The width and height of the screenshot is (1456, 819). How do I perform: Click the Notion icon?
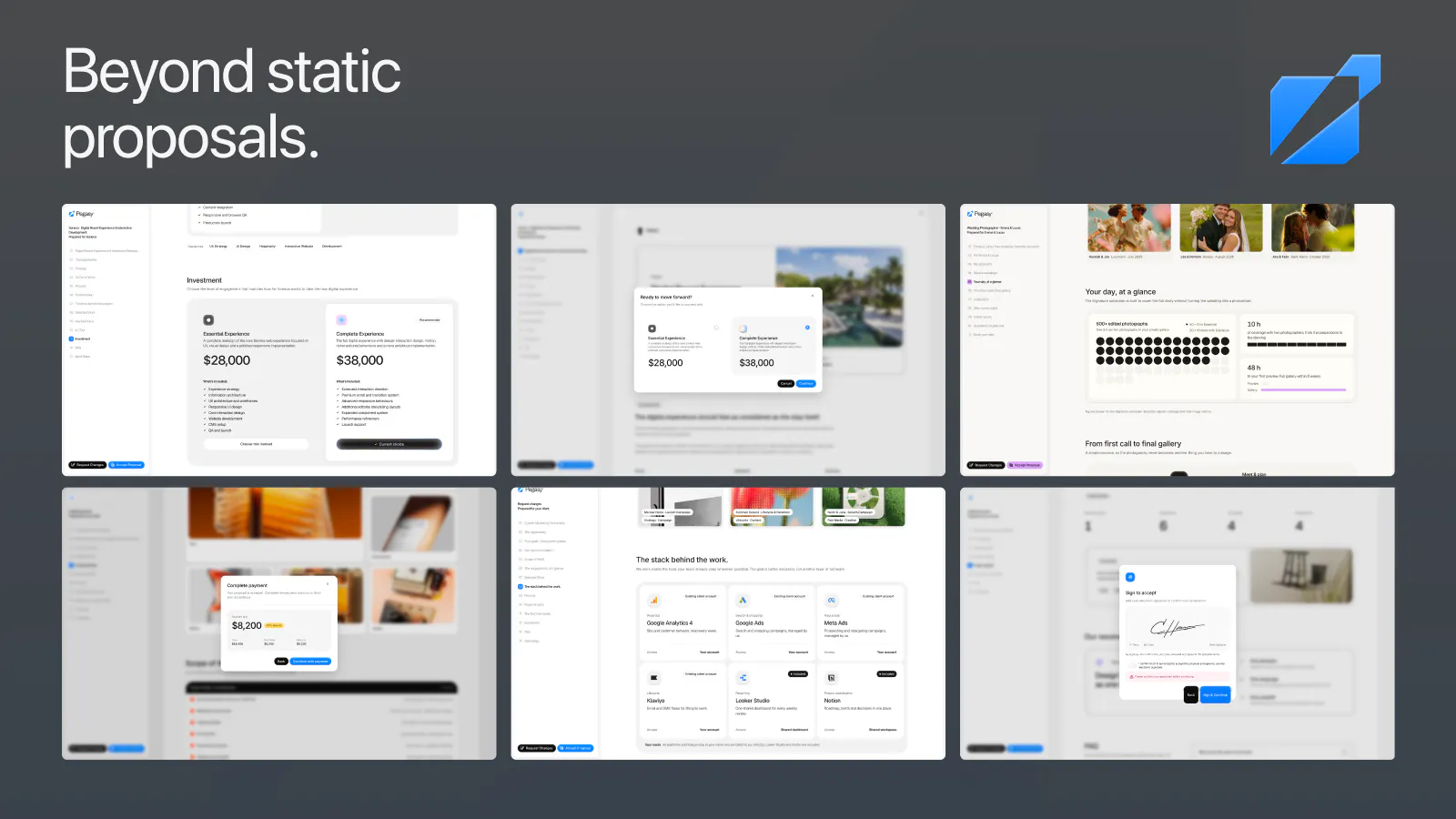tap(831, 678)
